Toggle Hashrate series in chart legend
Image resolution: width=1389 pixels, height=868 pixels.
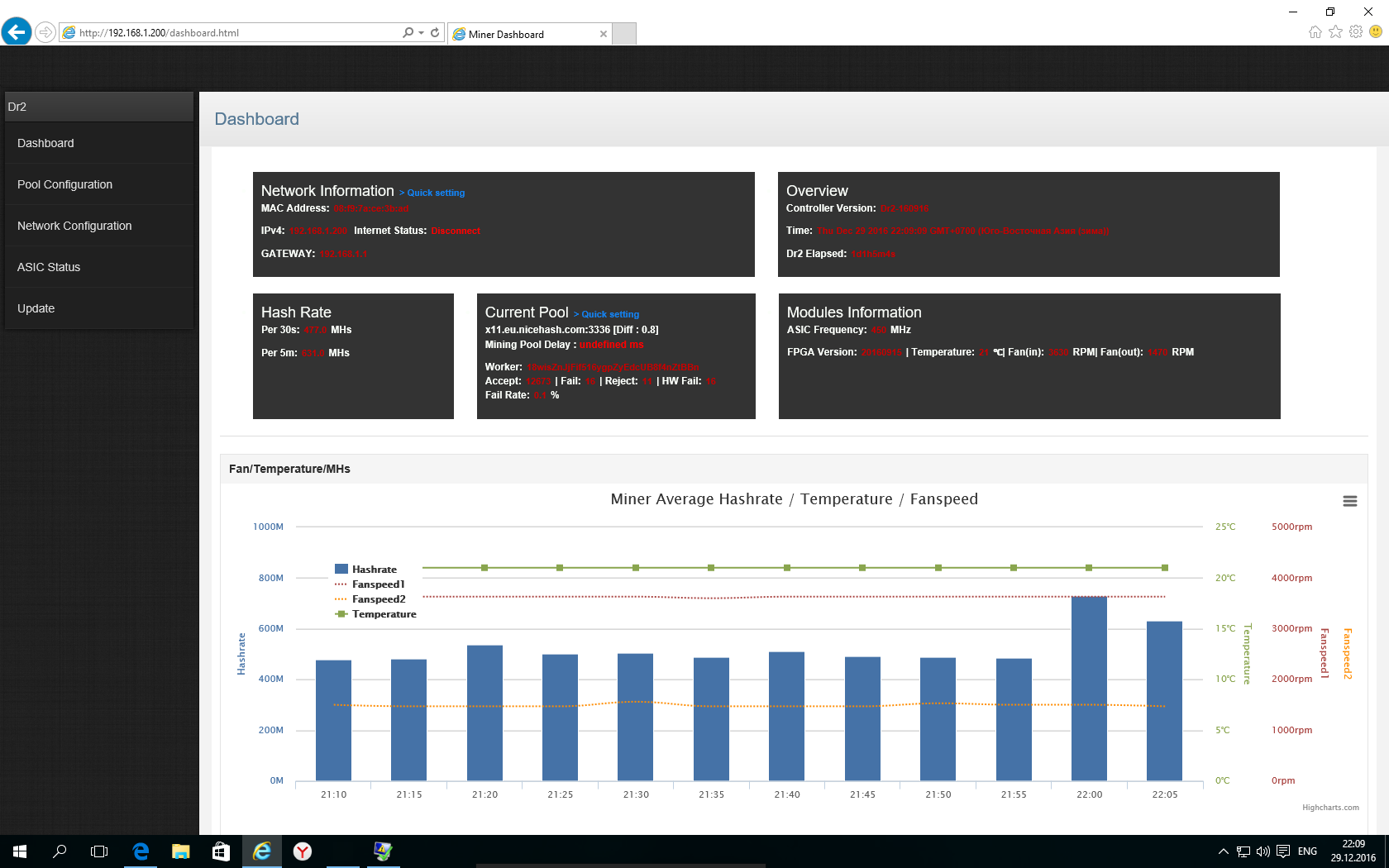click(374, 570)
